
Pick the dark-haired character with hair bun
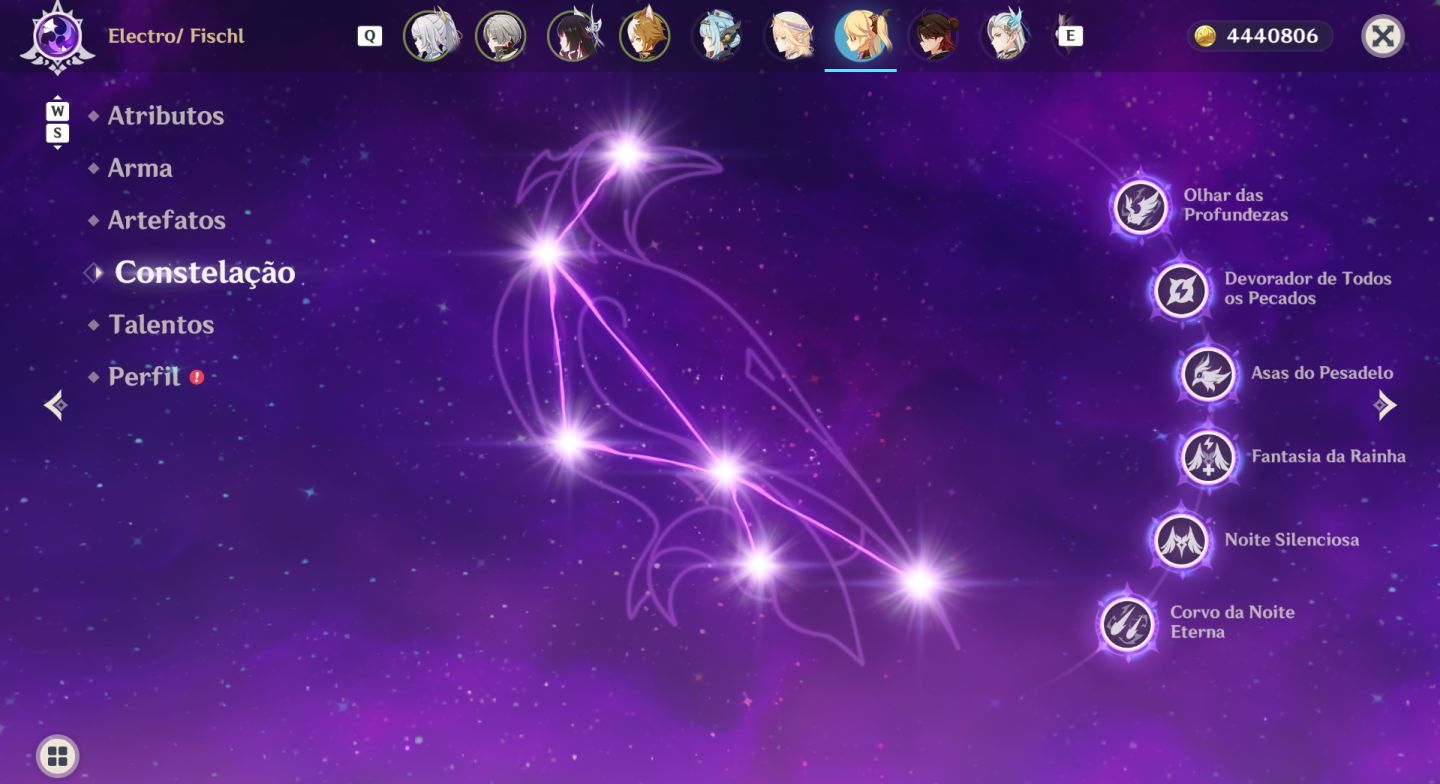933,37
